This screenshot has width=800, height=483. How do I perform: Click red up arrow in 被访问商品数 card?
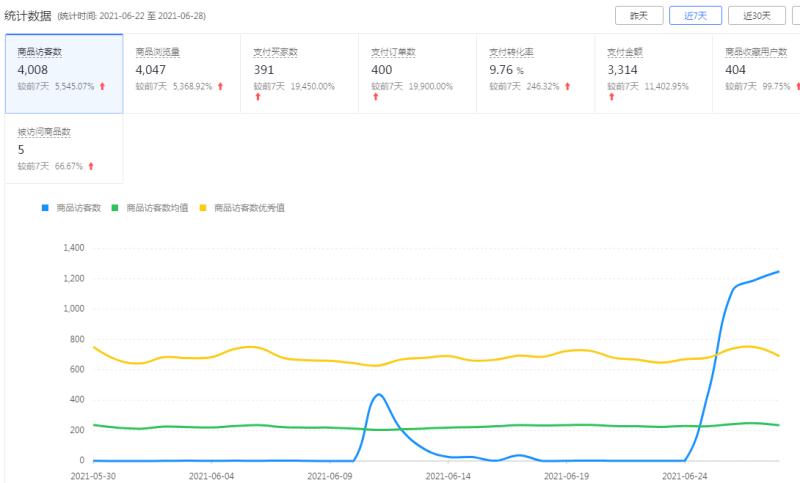[x=91, y=166]
